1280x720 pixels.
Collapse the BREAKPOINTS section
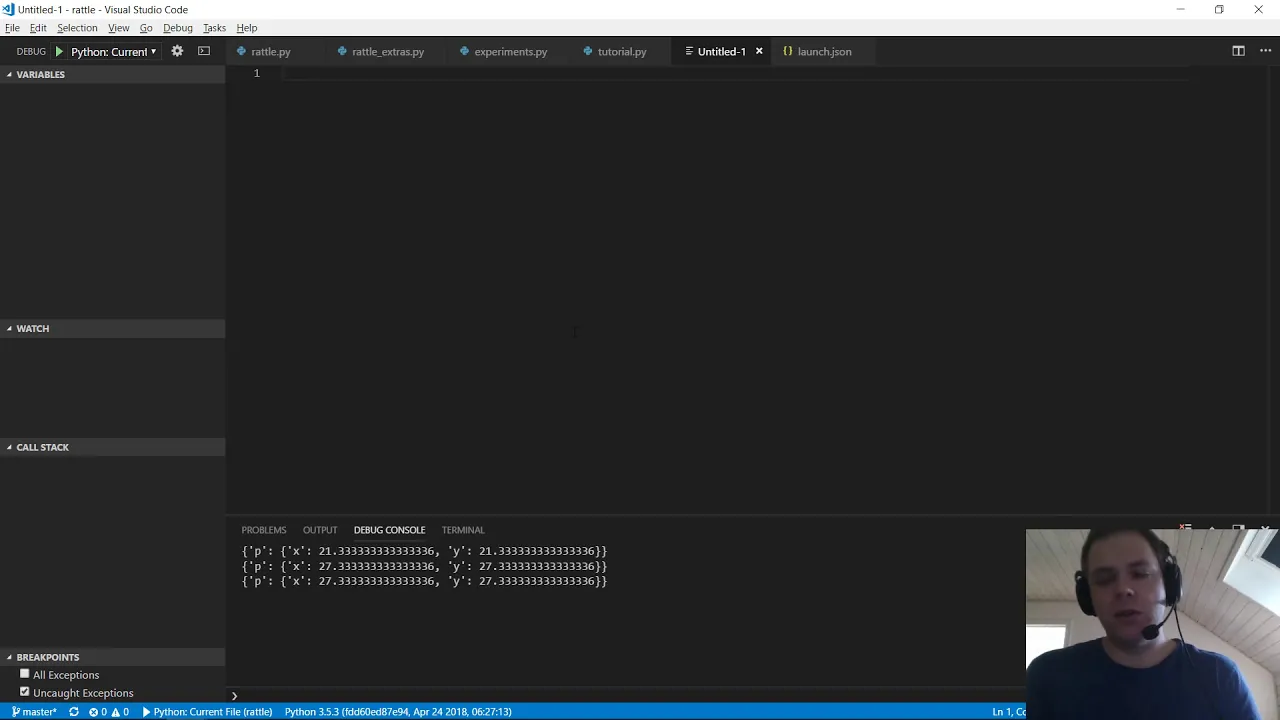coord(112,657)
